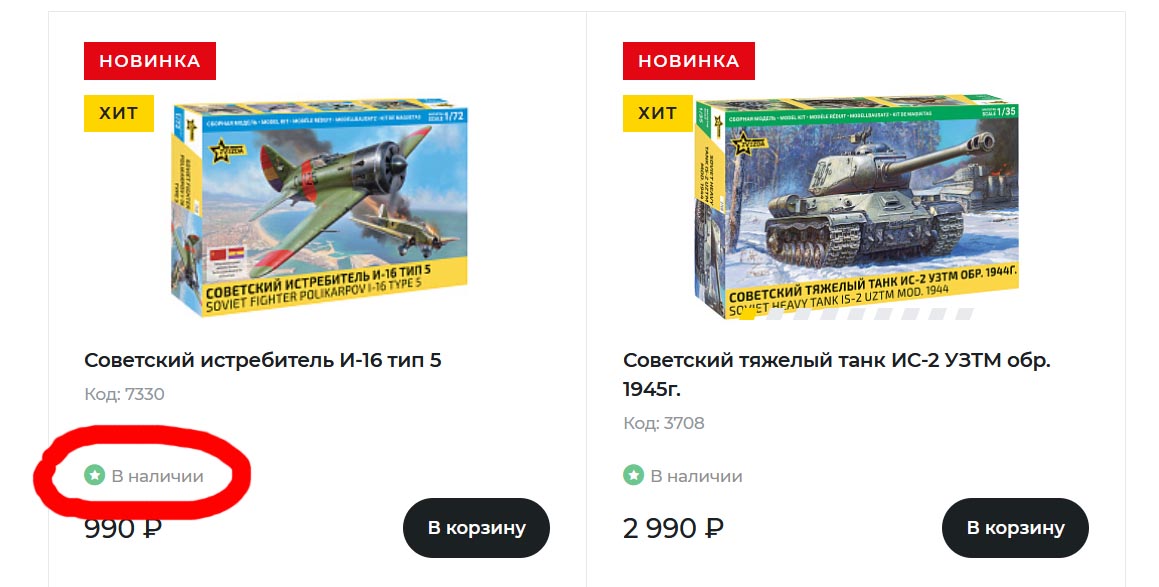Add the ИС-2 УЗТМ tank to cart
The height and width of the screenshot is (587, 1159).
1016,528
